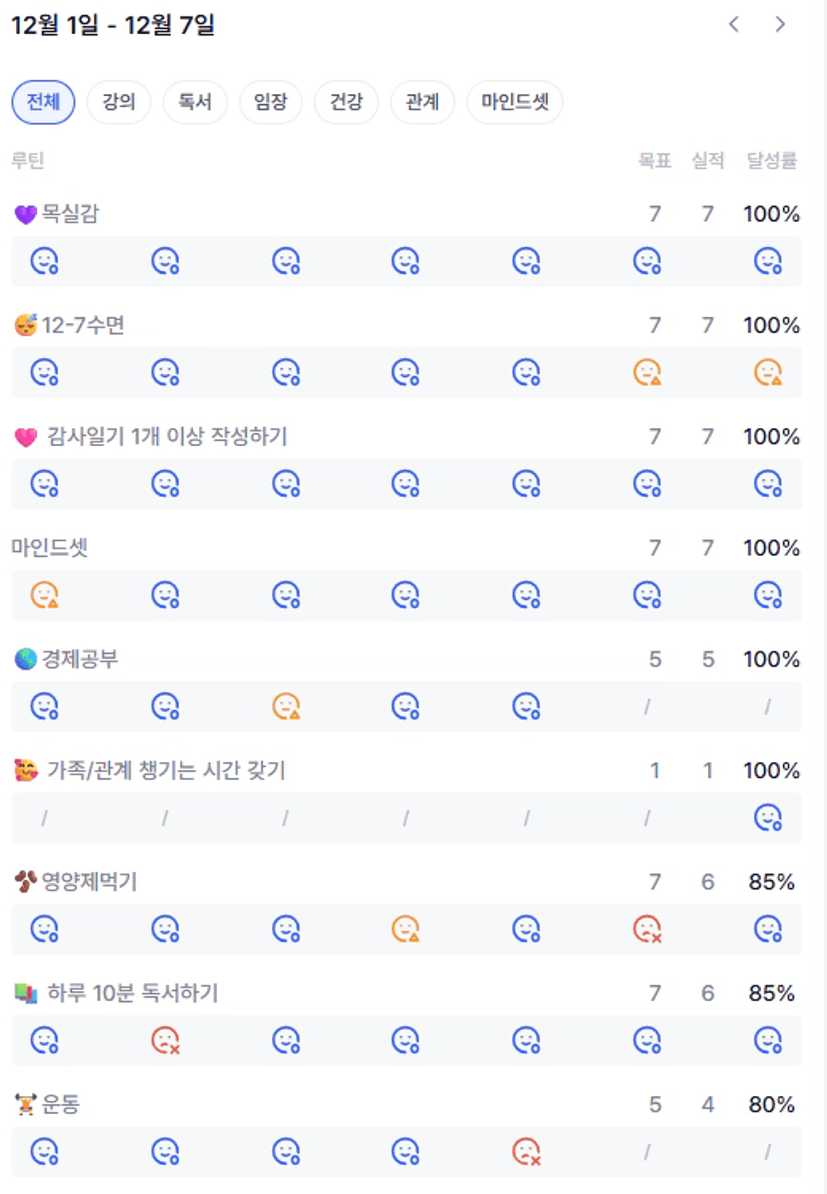Image resolution: width=827 pixels, height=1194 pixels.
Task: Select the 전체 filter tab
Action: [43, 102]
